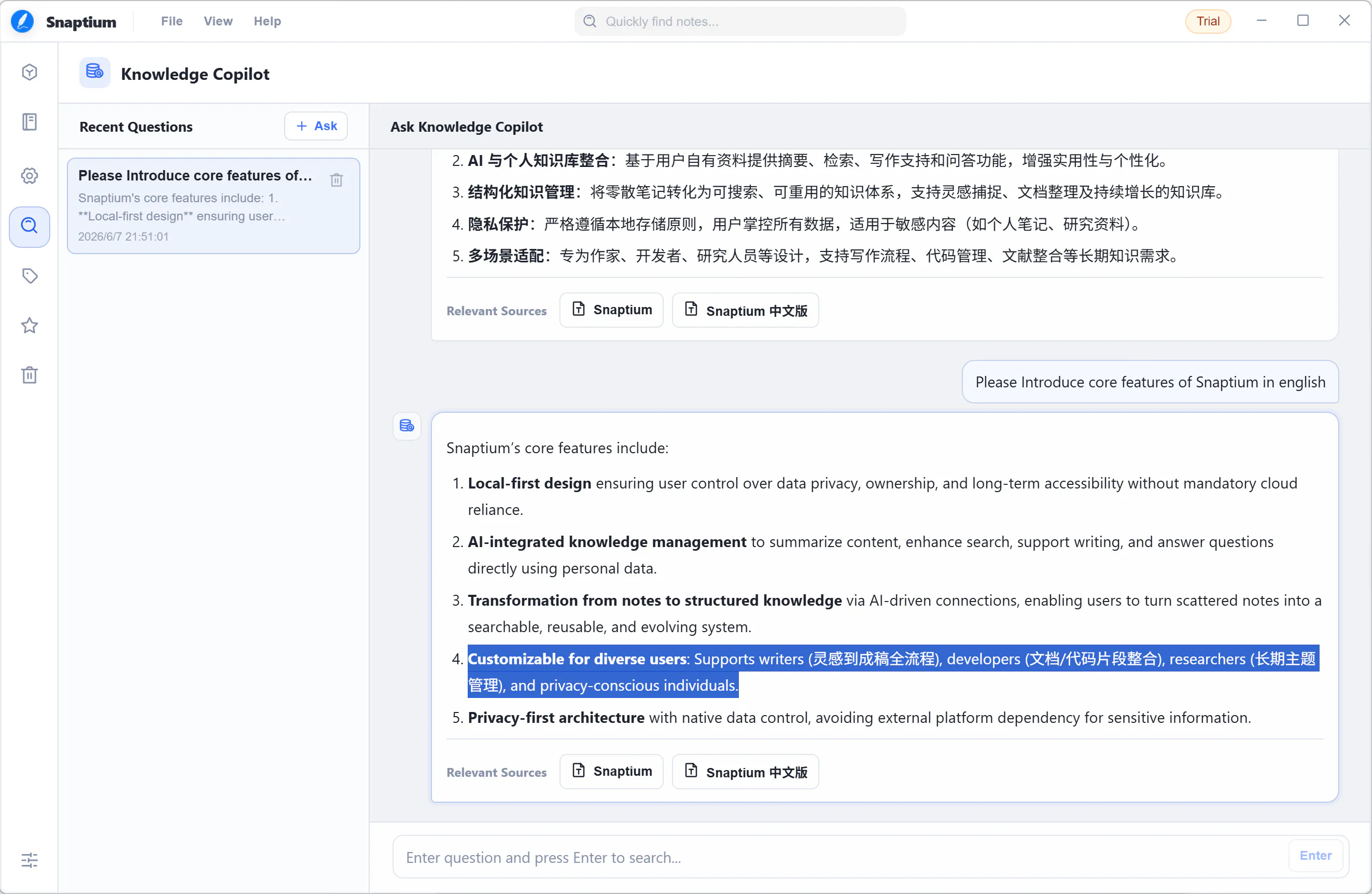Click the magnifier icon in the search bar
This screenshot has height=894, width=1372.
tap(590, 21)
